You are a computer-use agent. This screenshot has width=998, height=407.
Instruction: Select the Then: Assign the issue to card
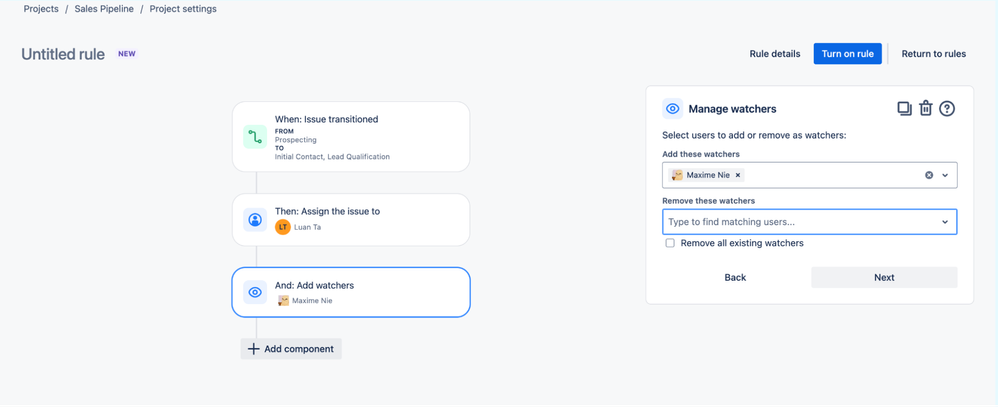point(351,220)
